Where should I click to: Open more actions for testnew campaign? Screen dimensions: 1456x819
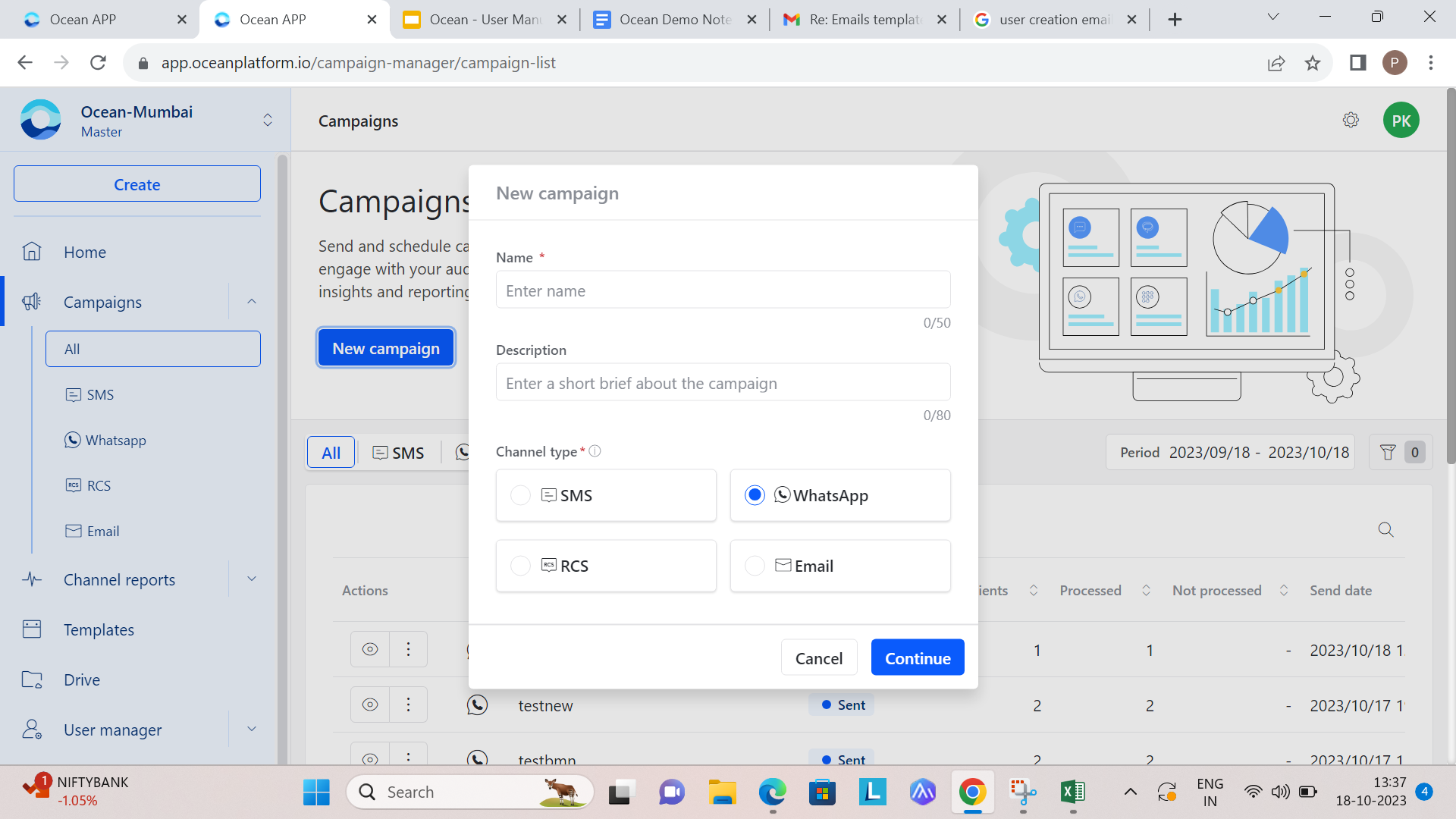click(x=408, y=704)
